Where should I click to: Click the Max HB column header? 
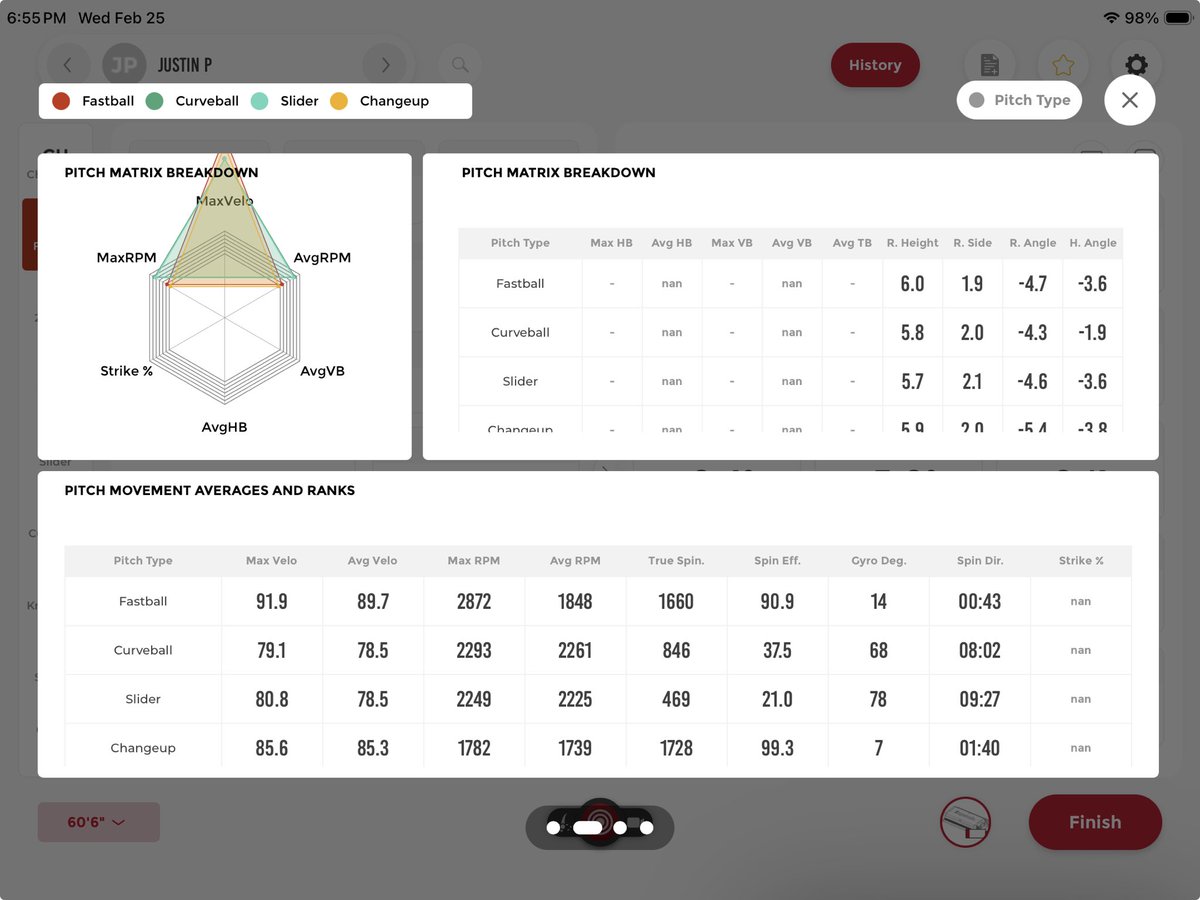(x=611, y=243)
